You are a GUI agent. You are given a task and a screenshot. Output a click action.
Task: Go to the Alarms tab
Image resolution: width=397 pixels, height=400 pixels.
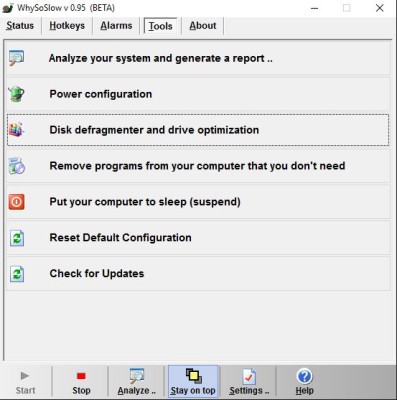pos(116,26)
